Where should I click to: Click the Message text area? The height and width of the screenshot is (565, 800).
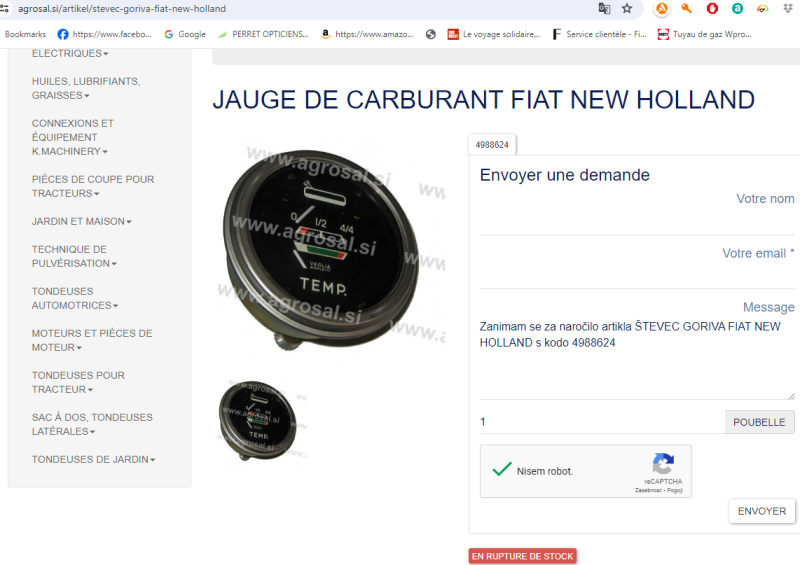click(x=637, y=358)
